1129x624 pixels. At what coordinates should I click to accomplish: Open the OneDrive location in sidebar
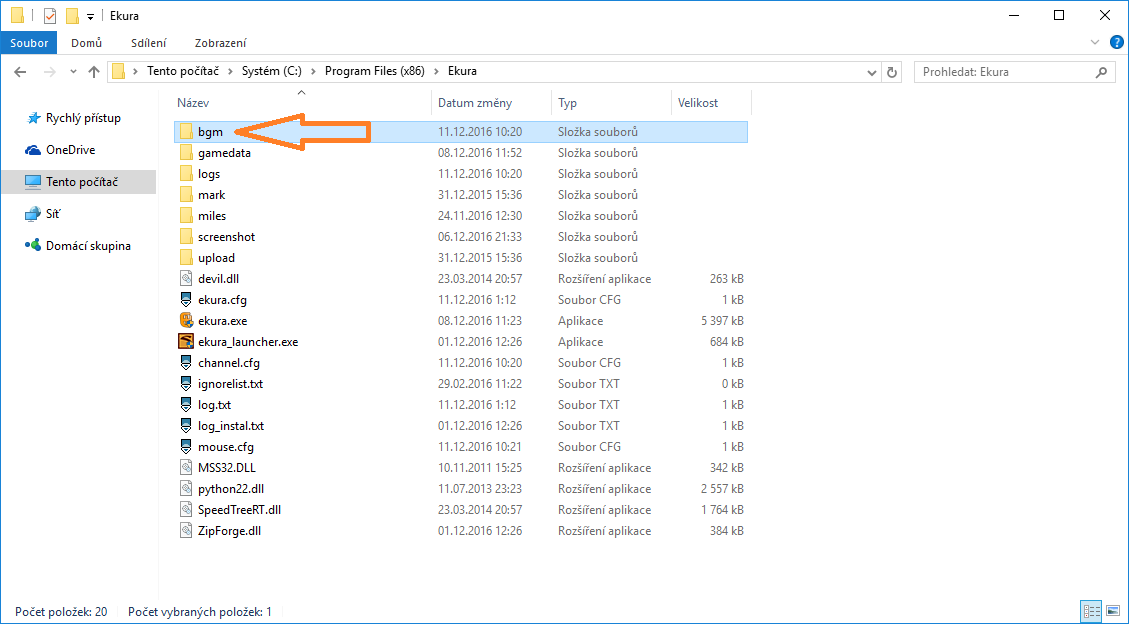coord(70,150)
